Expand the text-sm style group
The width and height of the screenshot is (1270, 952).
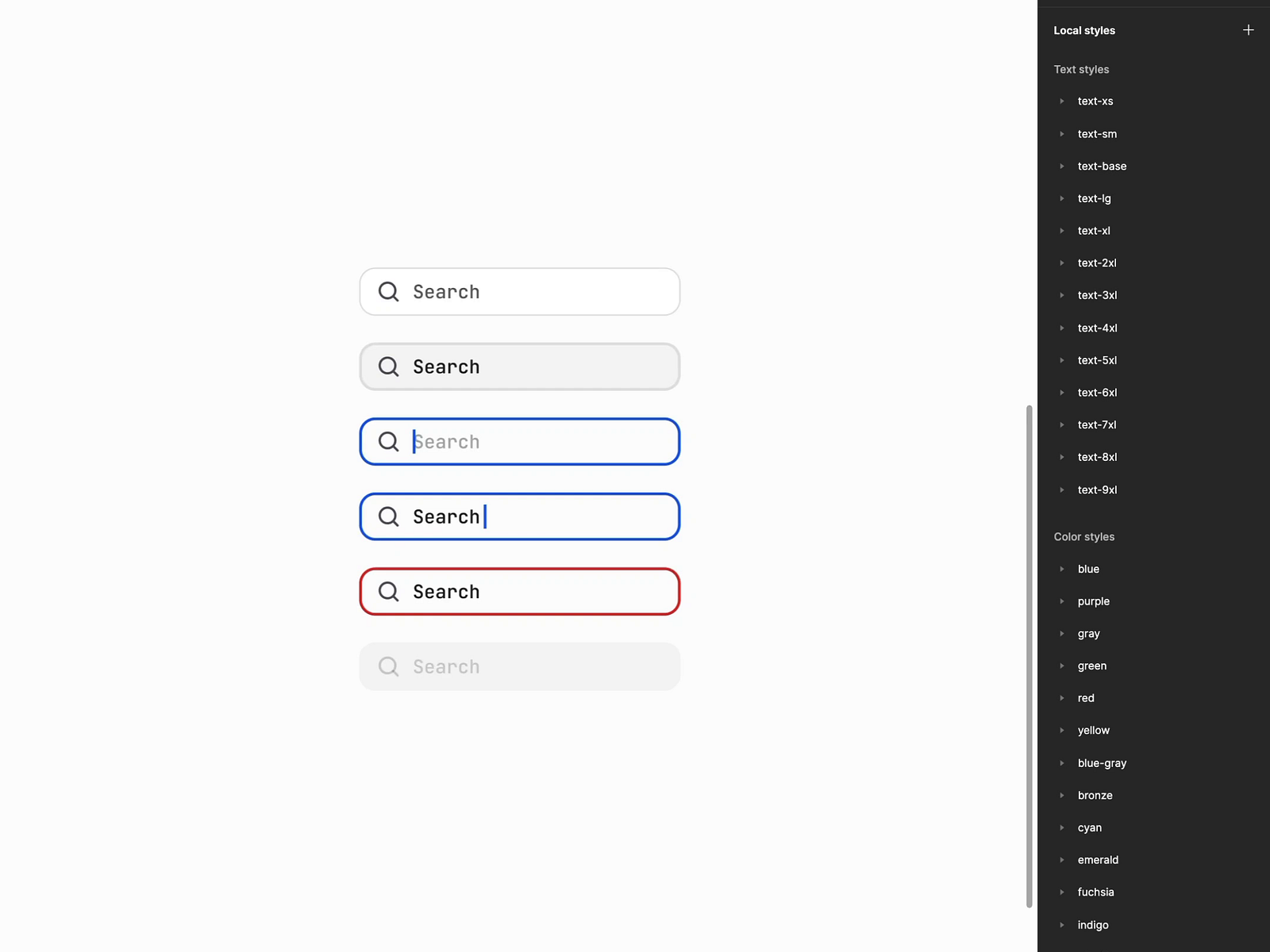(x=1062, y=134)
